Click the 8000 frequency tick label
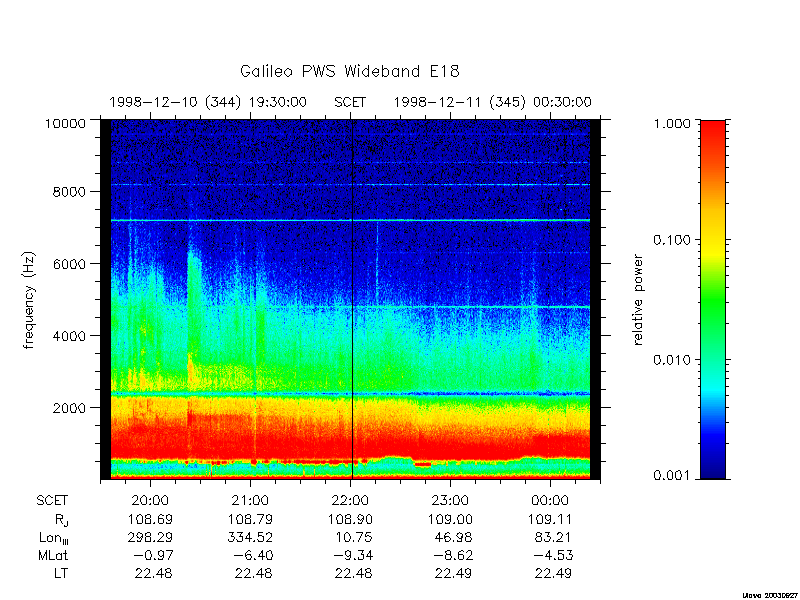The width and height of the screenshot is (800, 600). pyautogui.click(x=71, y=192)
